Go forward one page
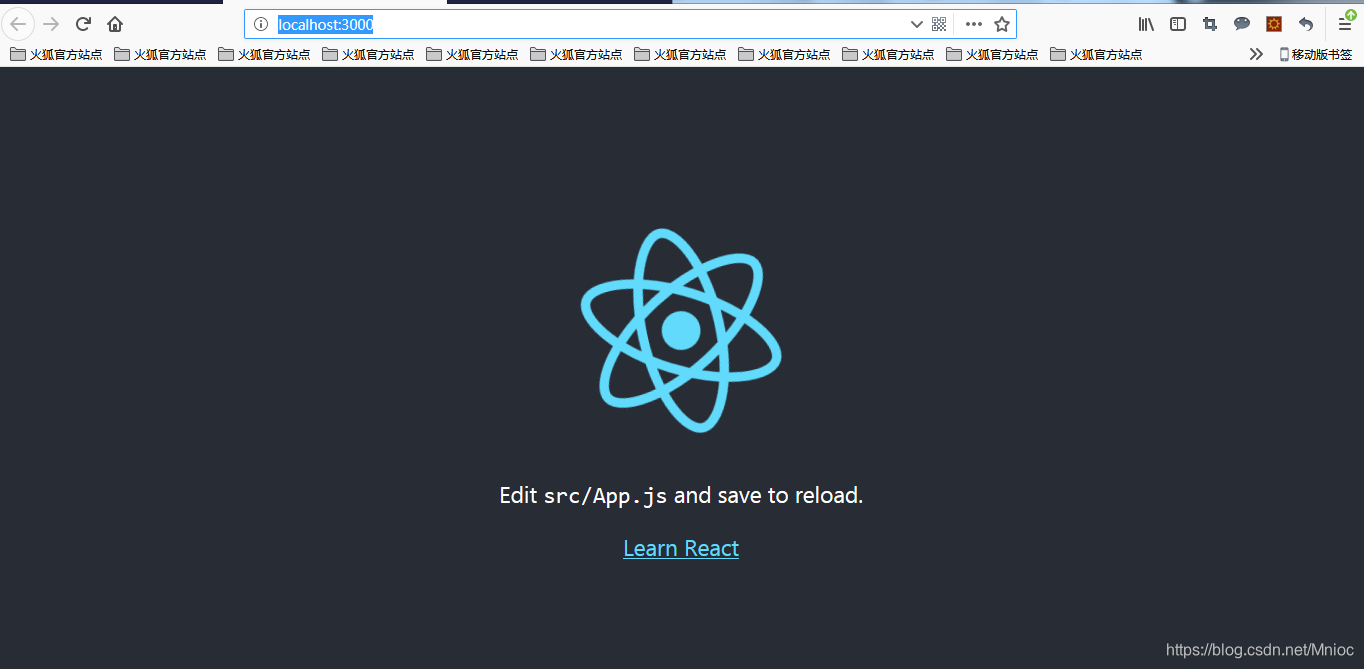Image resolution: width=1364 pixels, height=669 pixels. pyautogui.click(x=51, y=24)
